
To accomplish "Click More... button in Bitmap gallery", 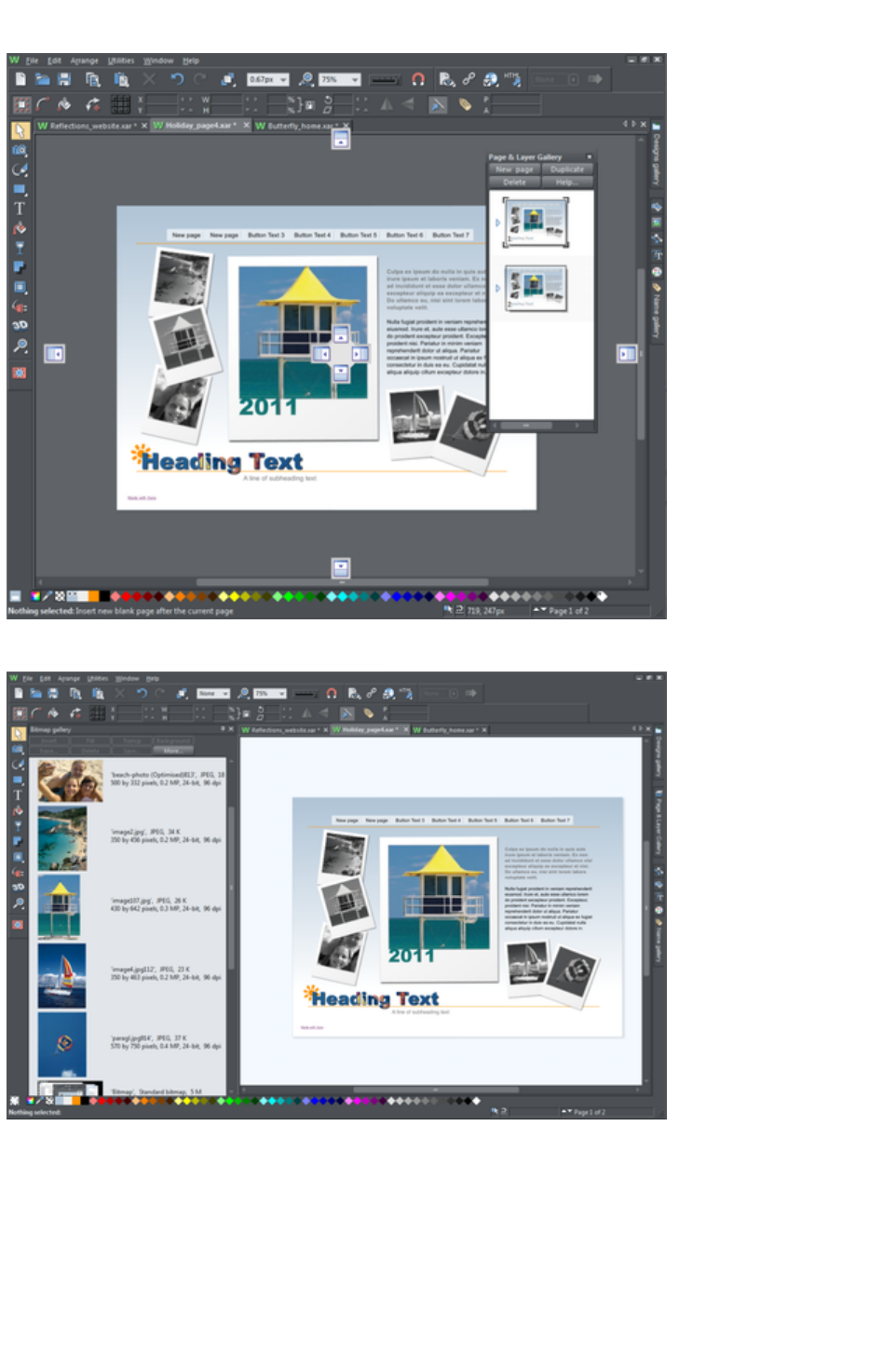I will coord(173,750).
